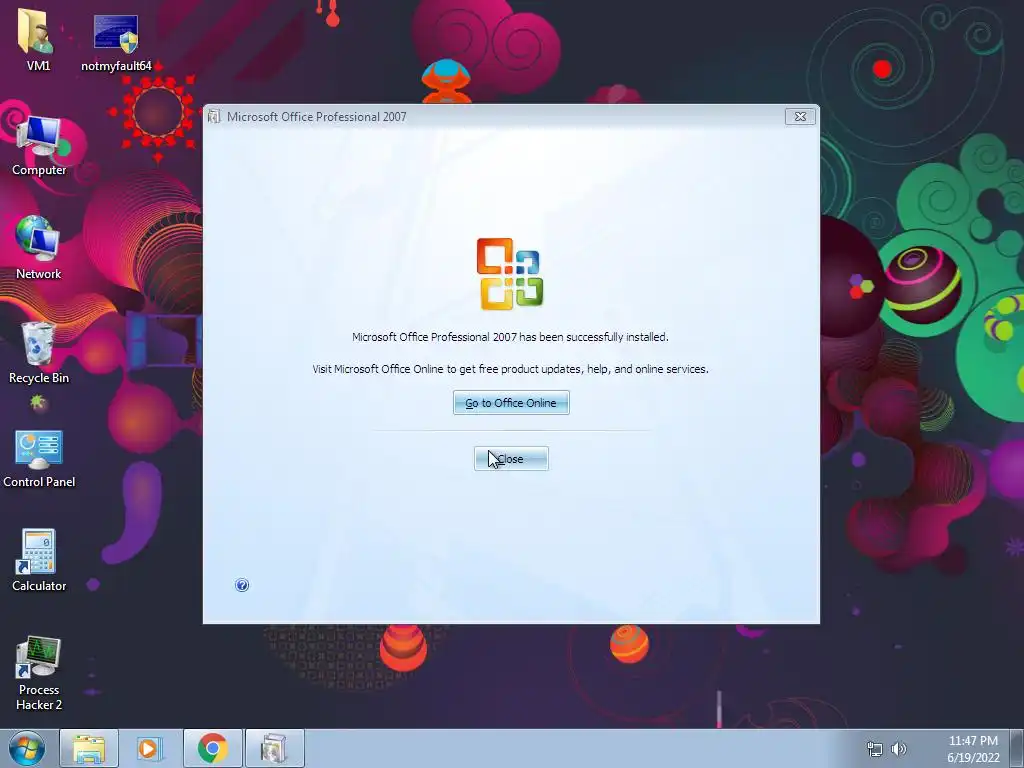Select the Office setup taskbar button

[274, 748]
